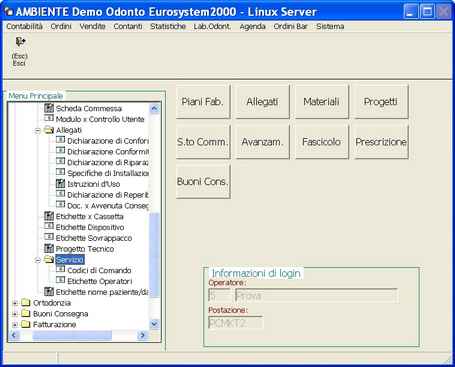Click the Postazione field
455x367 pixels.
click(236, 323)
